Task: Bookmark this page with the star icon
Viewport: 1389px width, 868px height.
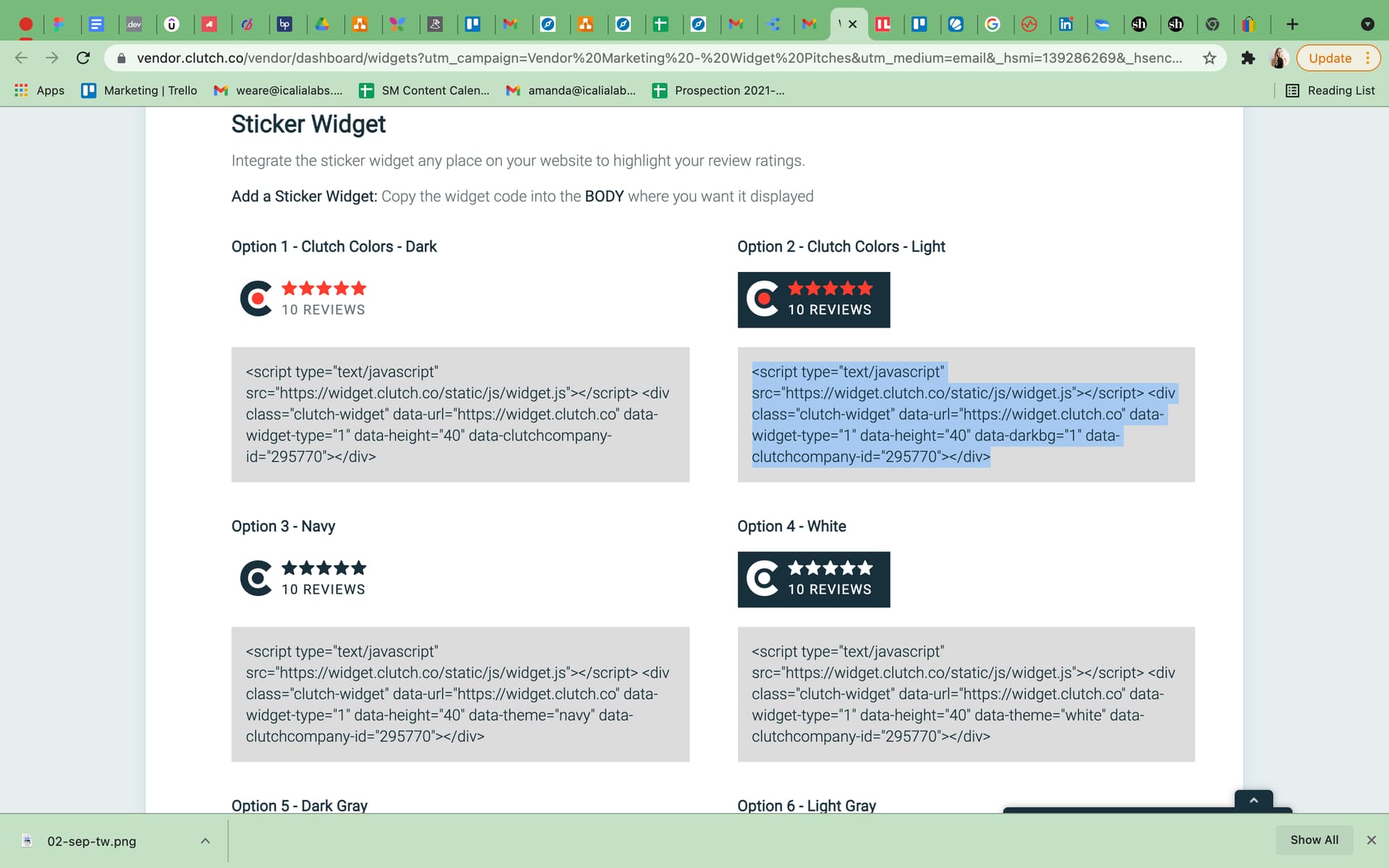Action: coord(1208,58)
